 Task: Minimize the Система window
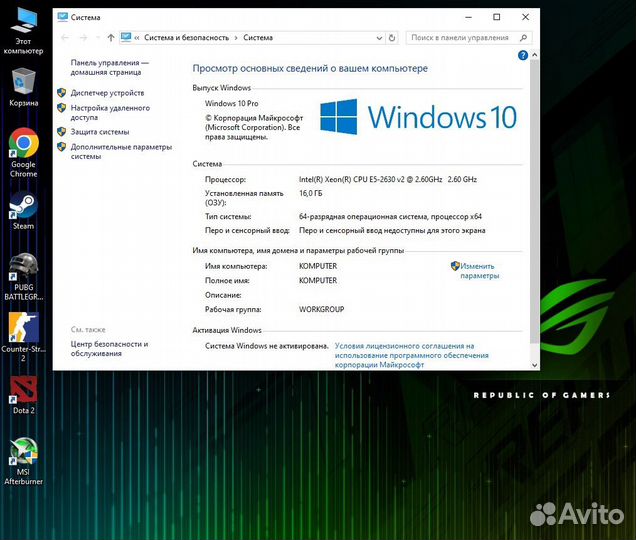pyautogui.click(x=468, y=17)
